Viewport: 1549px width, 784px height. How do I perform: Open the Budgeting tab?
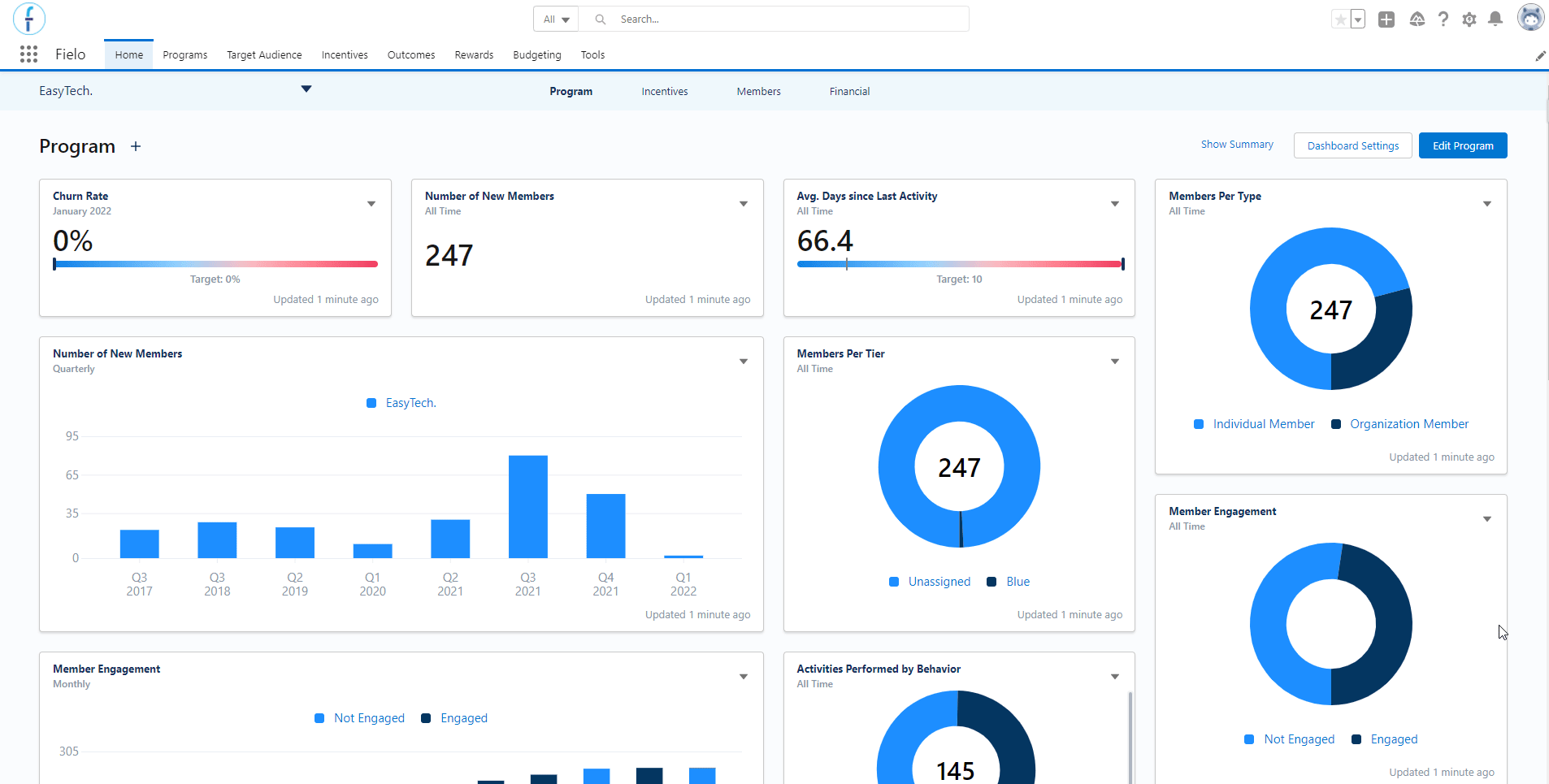[x=537, y=55]
